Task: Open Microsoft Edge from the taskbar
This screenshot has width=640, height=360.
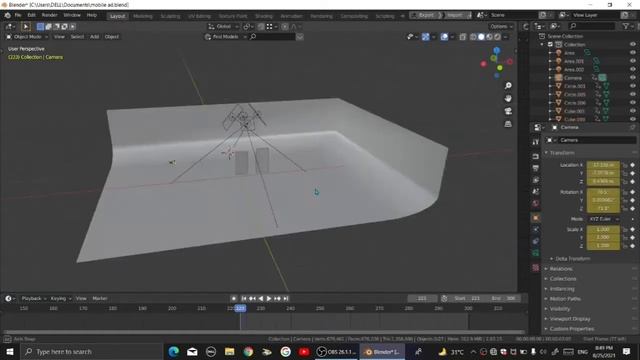Action: point(173,351)
